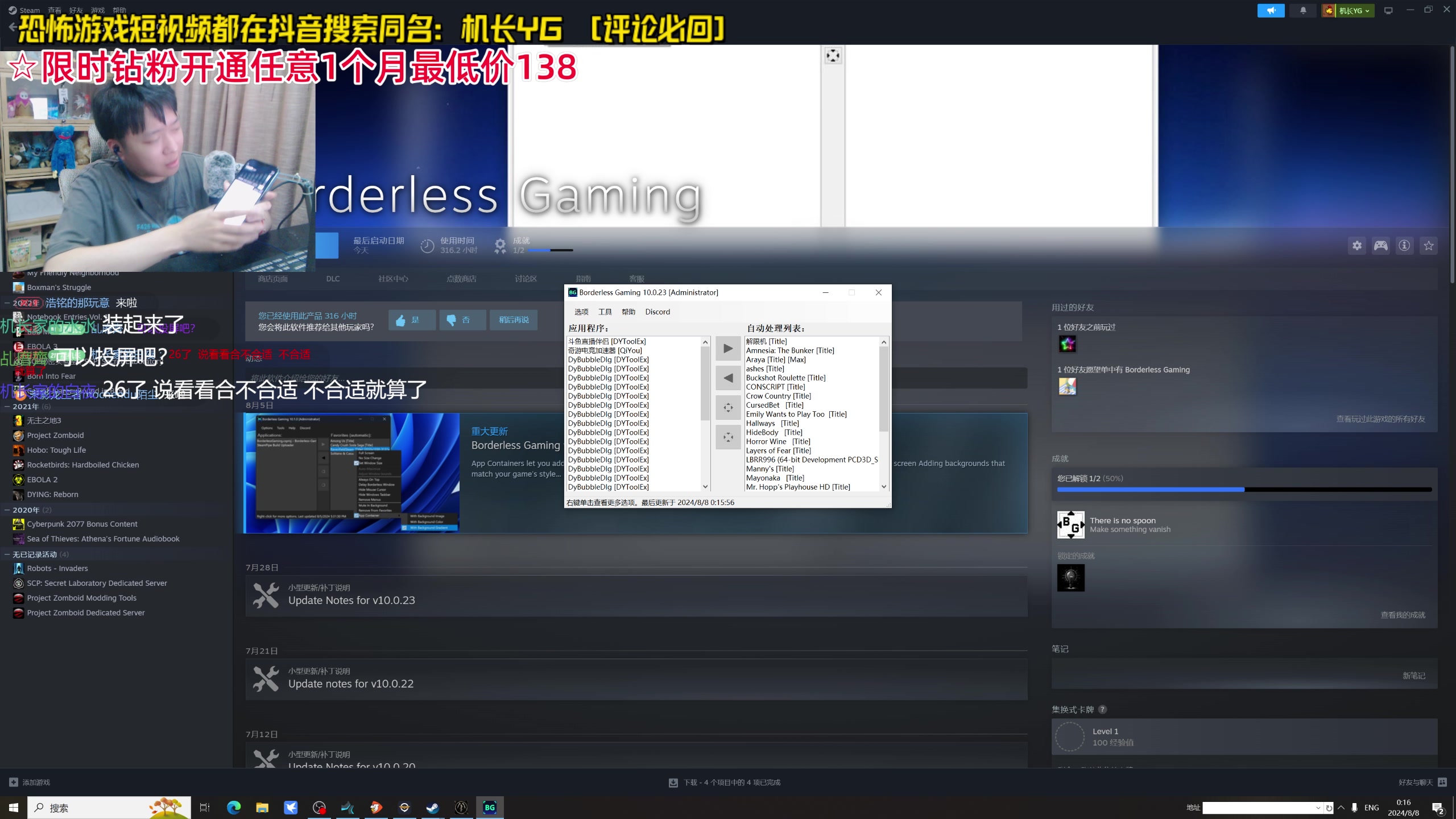This screenshot has height=819, width=1456.
Task: Open Microsoft Edge from the taskbar
Action: [x=234, y=807]
